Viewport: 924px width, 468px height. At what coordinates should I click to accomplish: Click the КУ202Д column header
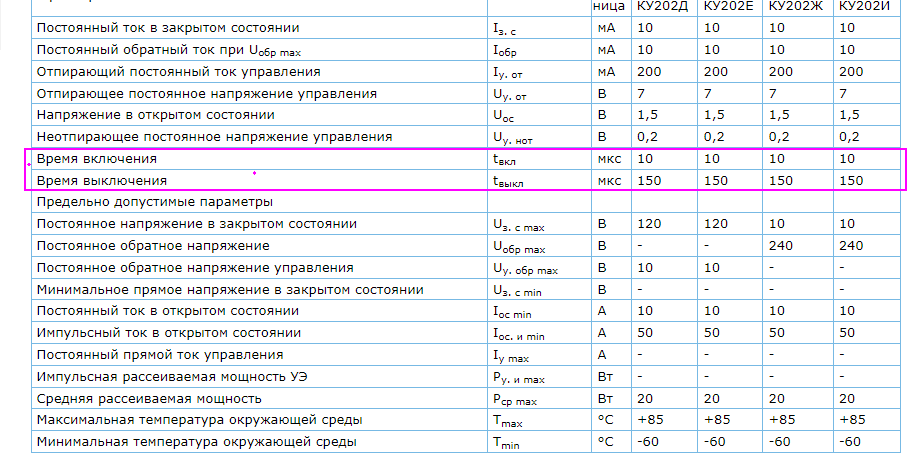[662, 6]
